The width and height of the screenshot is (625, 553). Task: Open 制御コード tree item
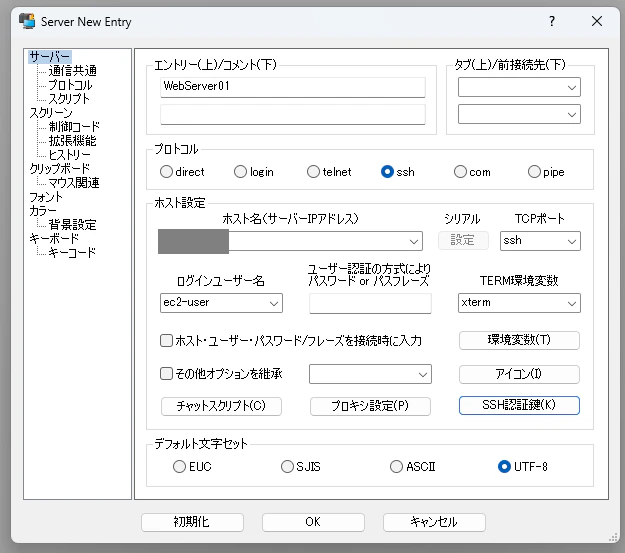[x=74, y=127]
